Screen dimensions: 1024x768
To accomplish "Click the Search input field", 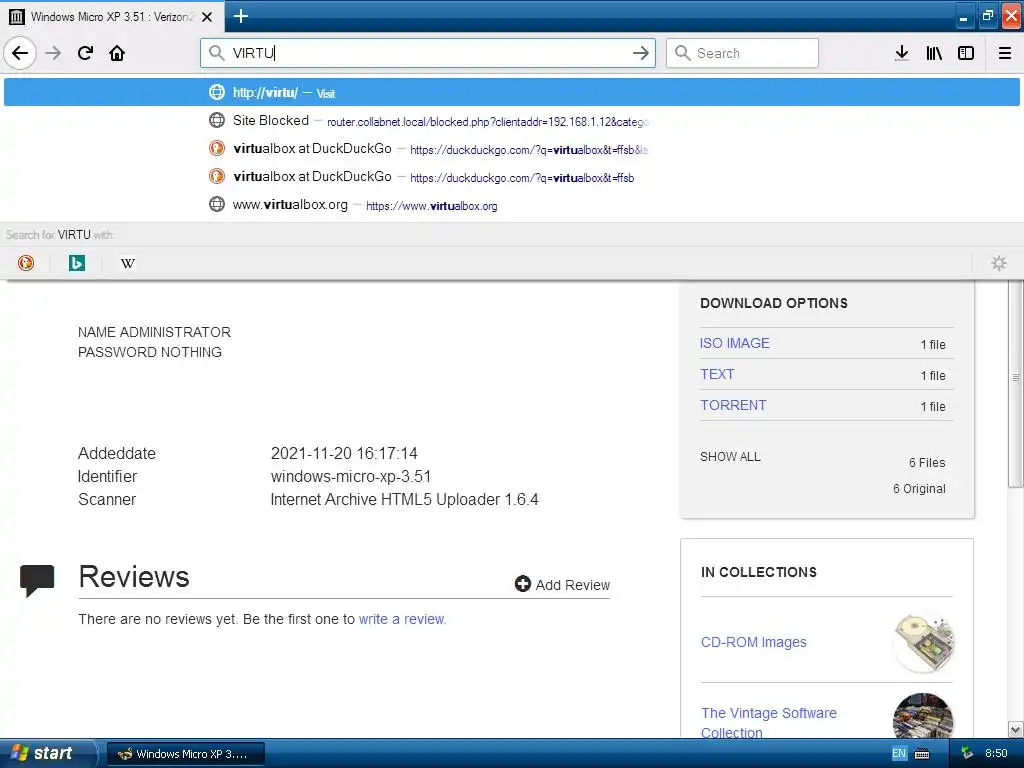I will (x=742, y=53).
